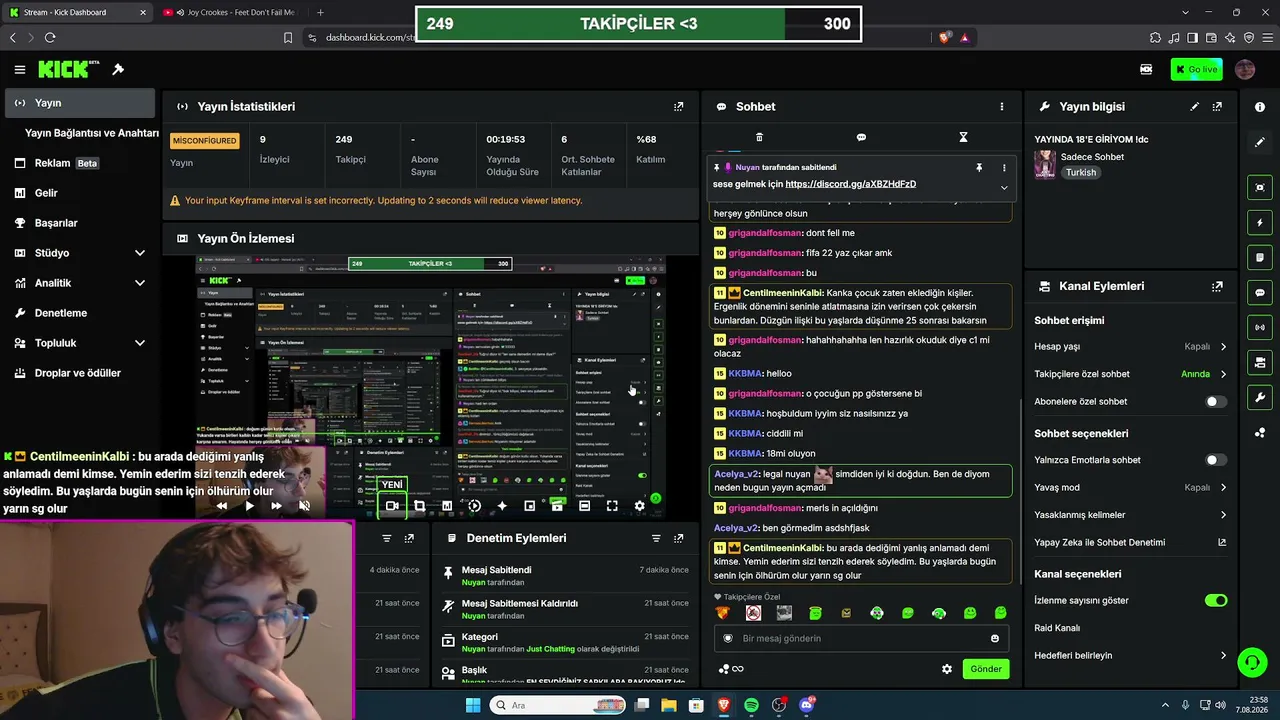Viewport: 1280px width, 720px height.
Task: Open Hedefleri belirleyin settings
Action: 1131,656
